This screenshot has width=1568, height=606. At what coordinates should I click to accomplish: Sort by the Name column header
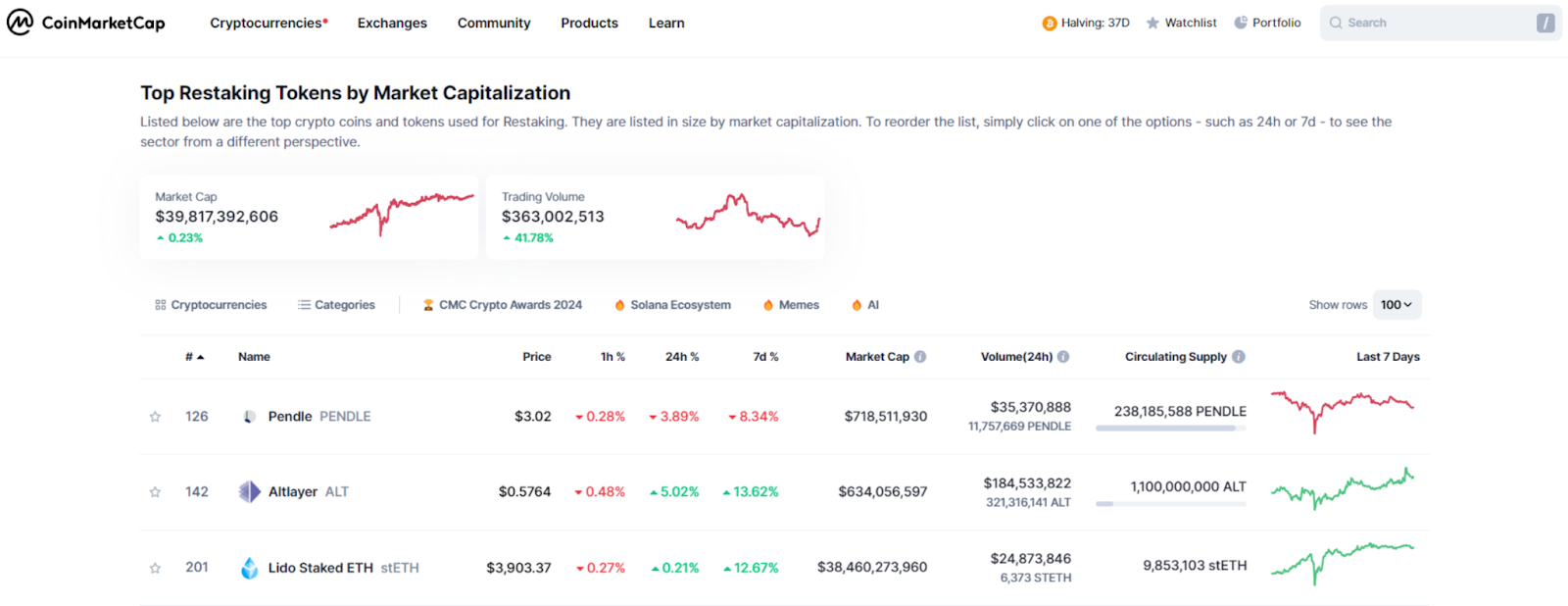[254, 357]
